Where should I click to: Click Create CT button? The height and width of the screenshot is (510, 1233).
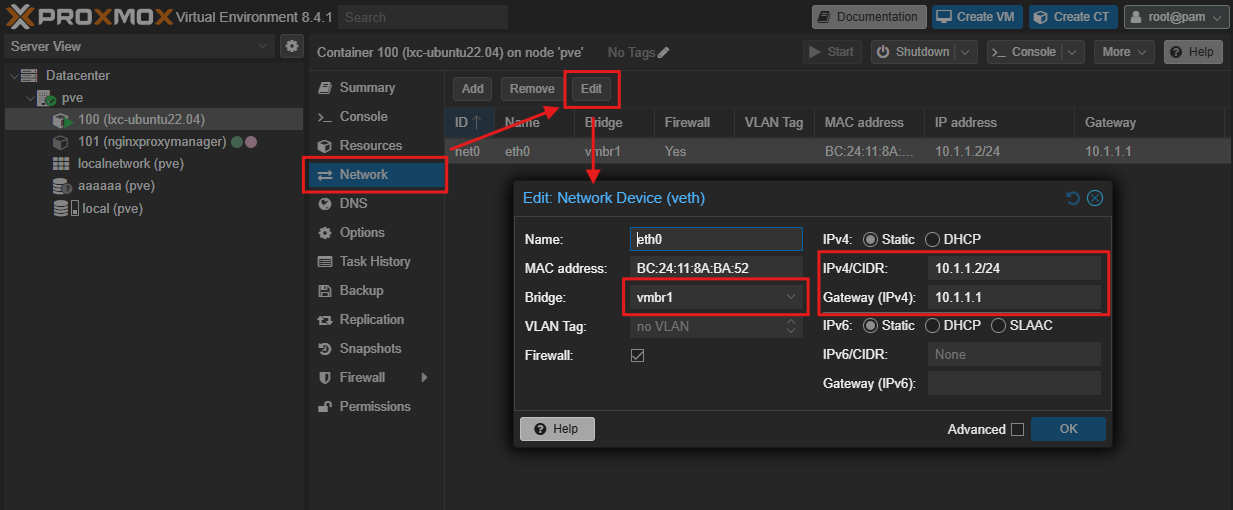click(x=1074, y=17)
